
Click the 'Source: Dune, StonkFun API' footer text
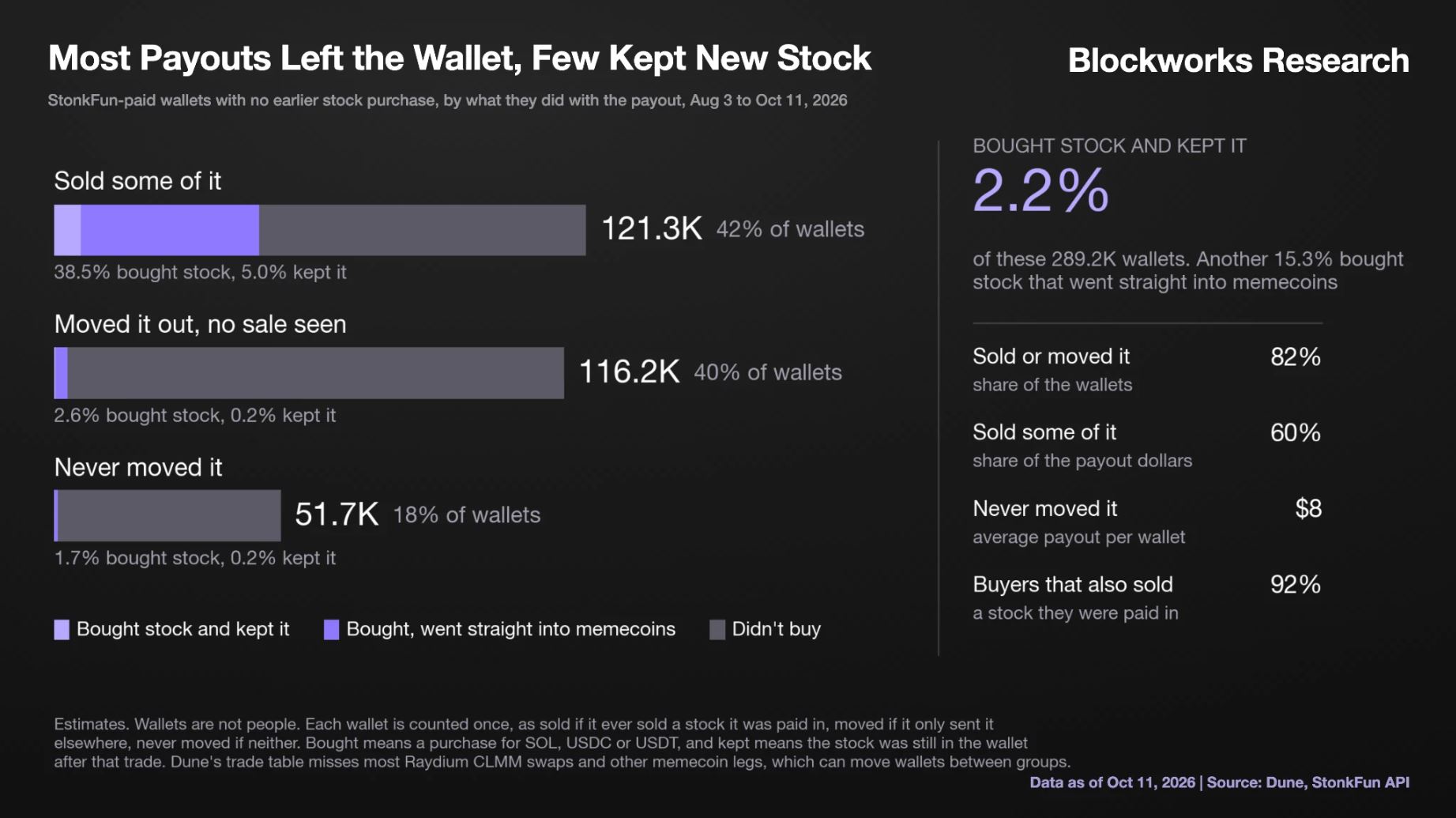tap(1307, 782)
